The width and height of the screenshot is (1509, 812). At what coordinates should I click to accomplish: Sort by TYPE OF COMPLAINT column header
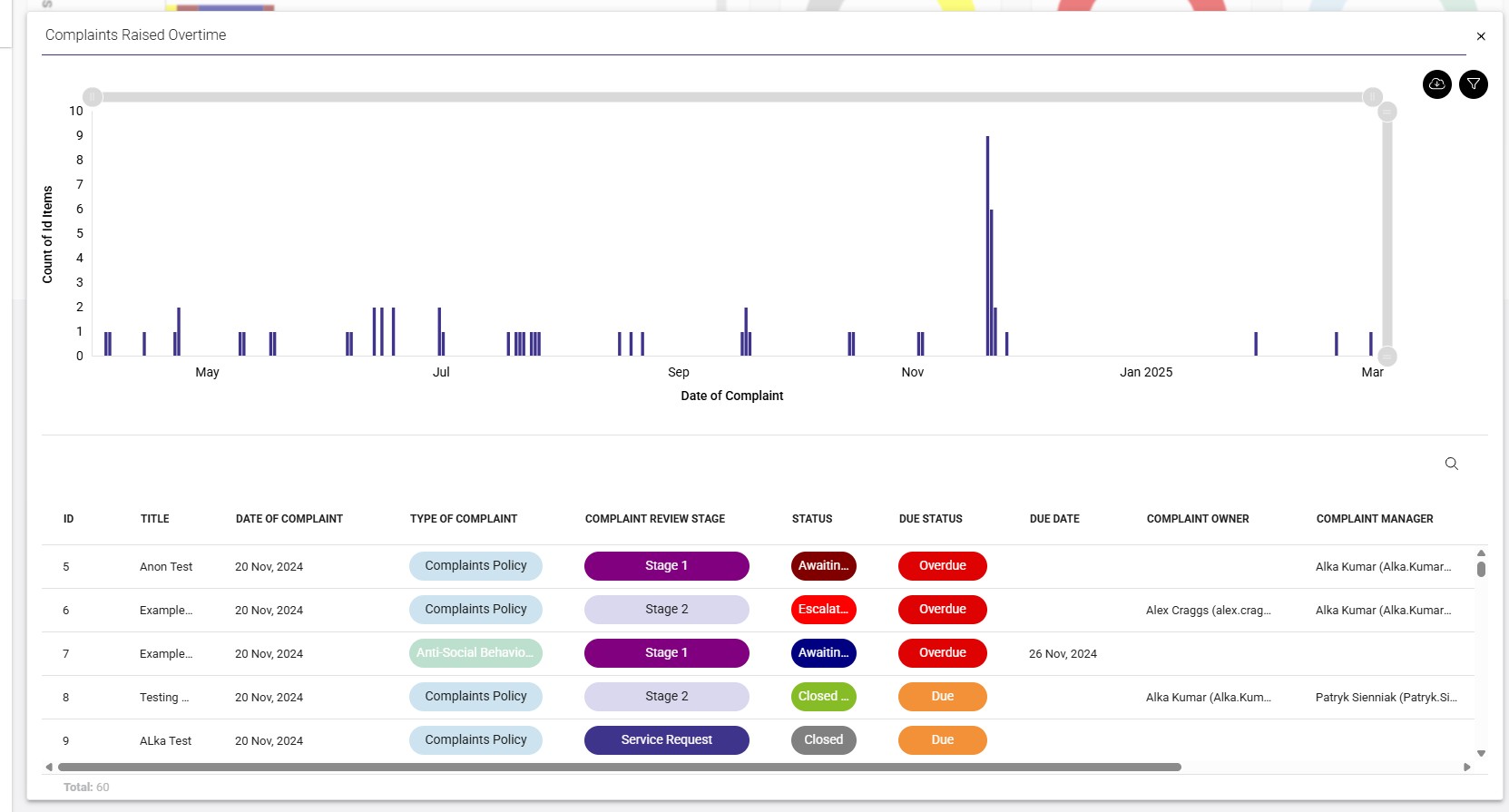[x=464, y=519]
